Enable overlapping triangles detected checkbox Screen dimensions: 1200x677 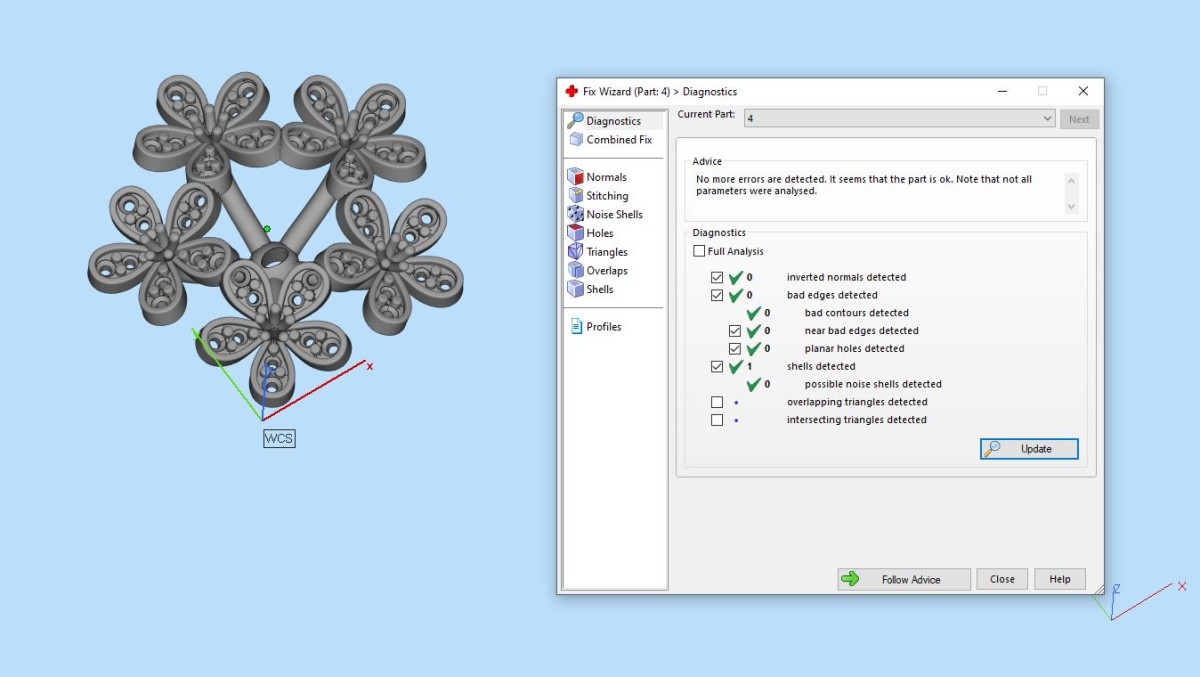coord(717,402)
